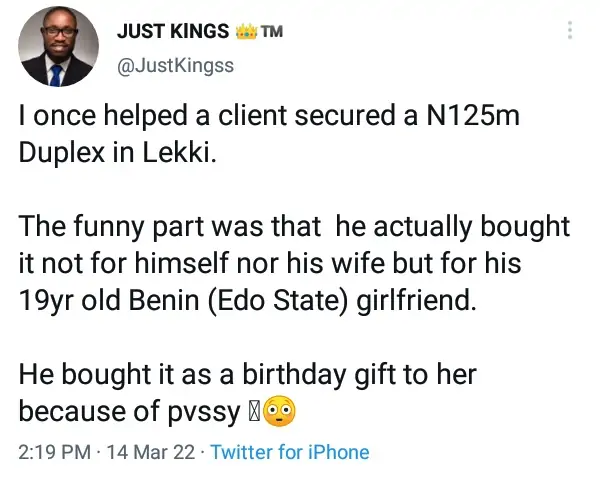Click the words "birthday gift" in the tweet

(316, 378)
